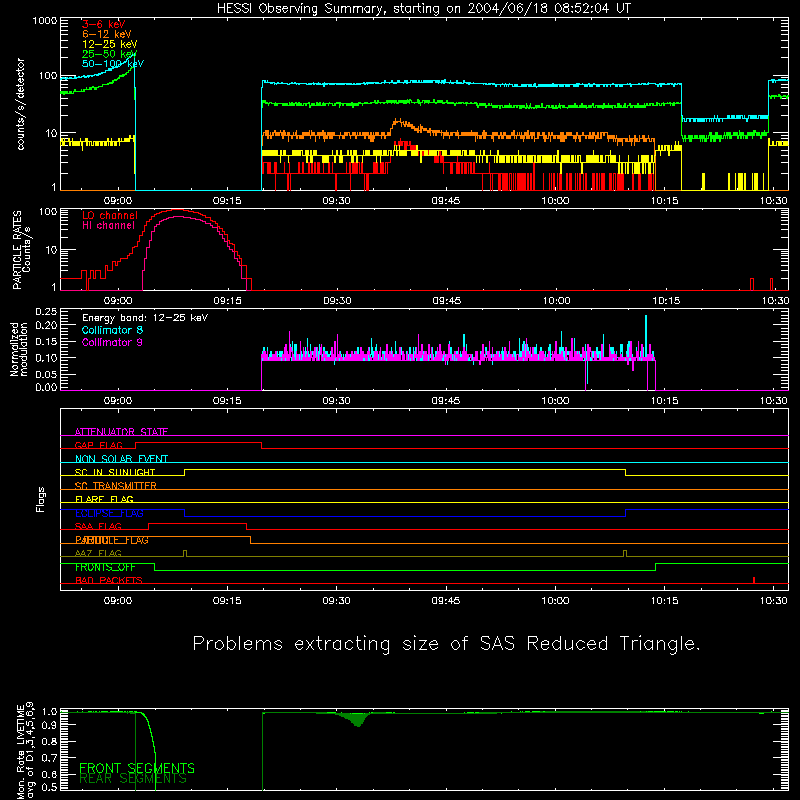Click the 10:30 label under Flags plot
800x800 pixels.
(x=773, y=601)
